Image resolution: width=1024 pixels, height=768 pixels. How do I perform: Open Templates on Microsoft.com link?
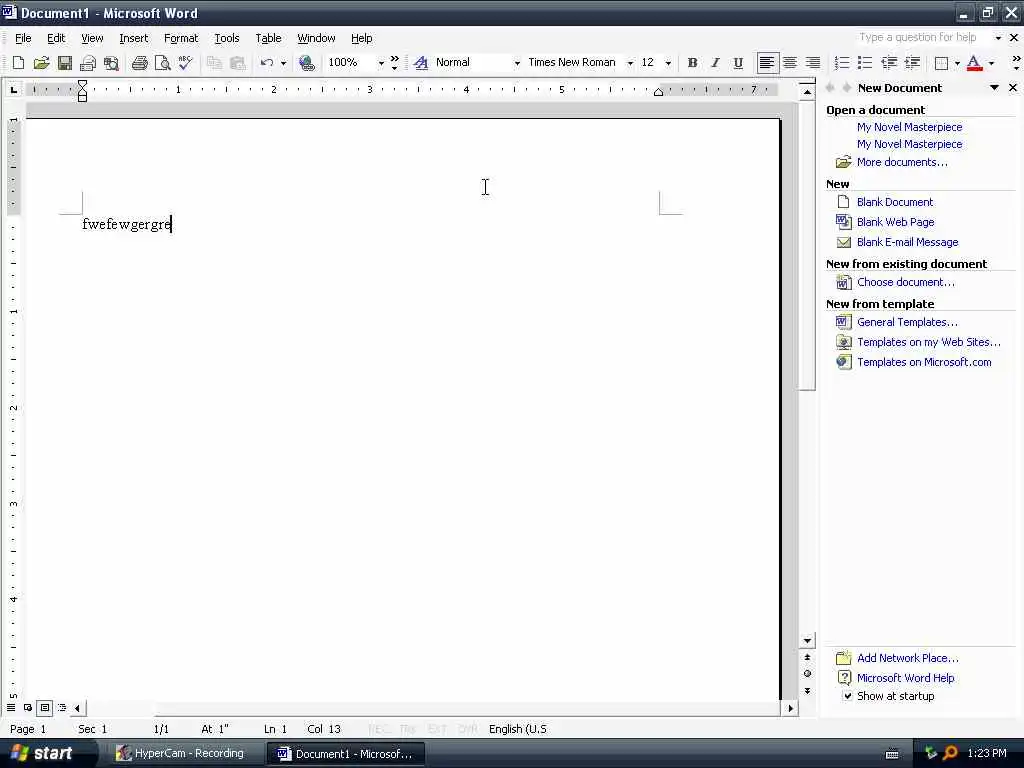924,362
